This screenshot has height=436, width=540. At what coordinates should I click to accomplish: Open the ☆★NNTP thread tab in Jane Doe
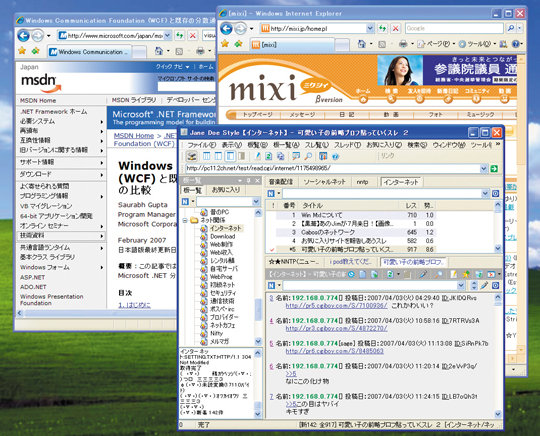[x=294, y=262]
